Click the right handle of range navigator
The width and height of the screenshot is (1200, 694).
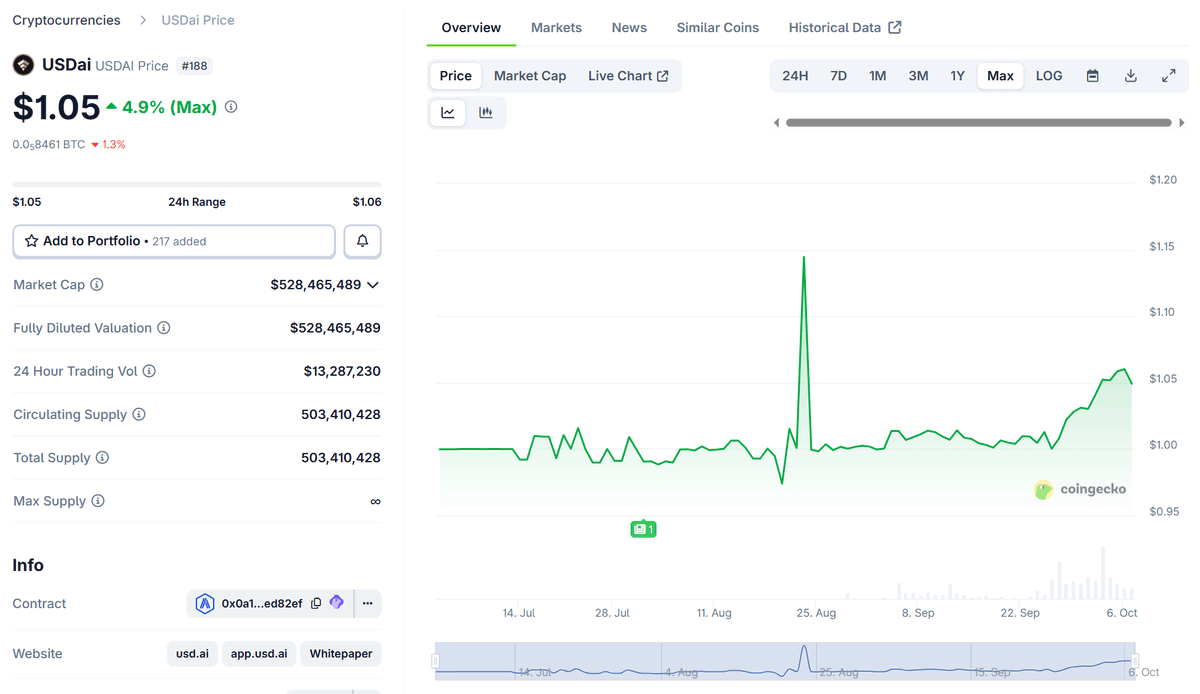(1136, 661)
